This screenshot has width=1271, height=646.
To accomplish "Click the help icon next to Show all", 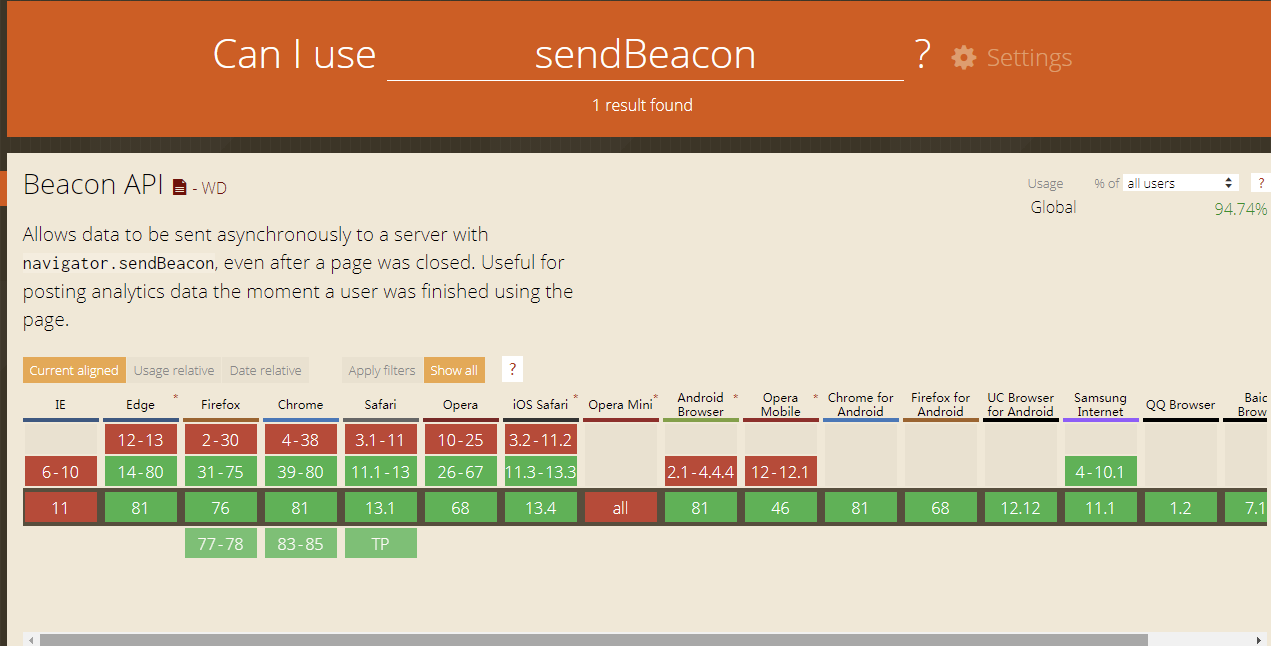I will click(x=511, y=369).
